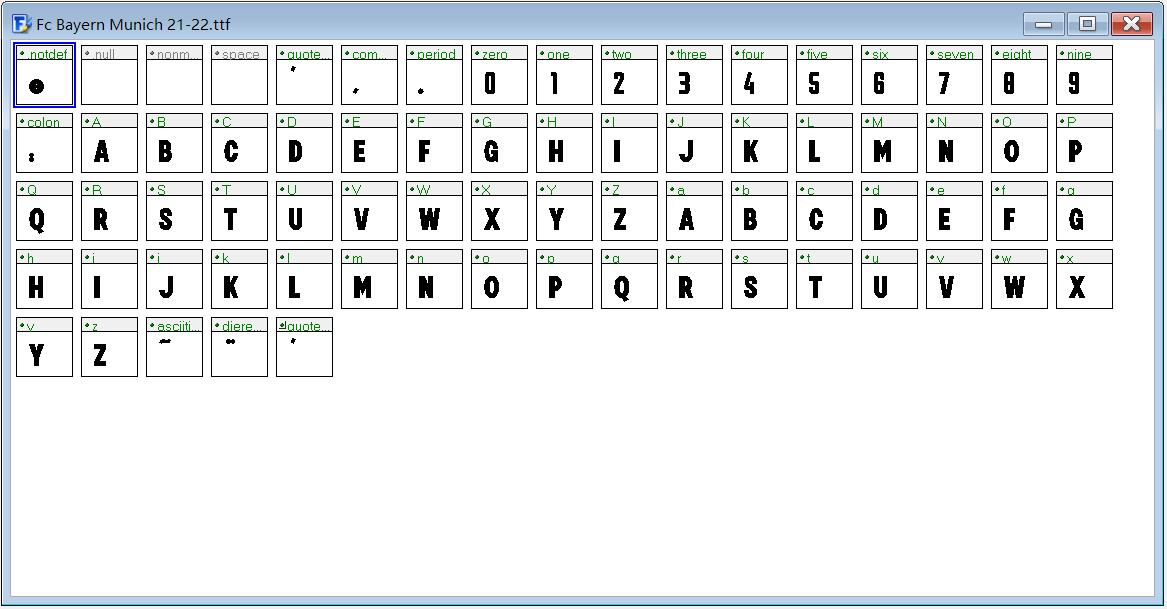The height and width of the screenshot is (609, 1167).
Task: Click the zero digit glyph cell
Action: point(499,75)
